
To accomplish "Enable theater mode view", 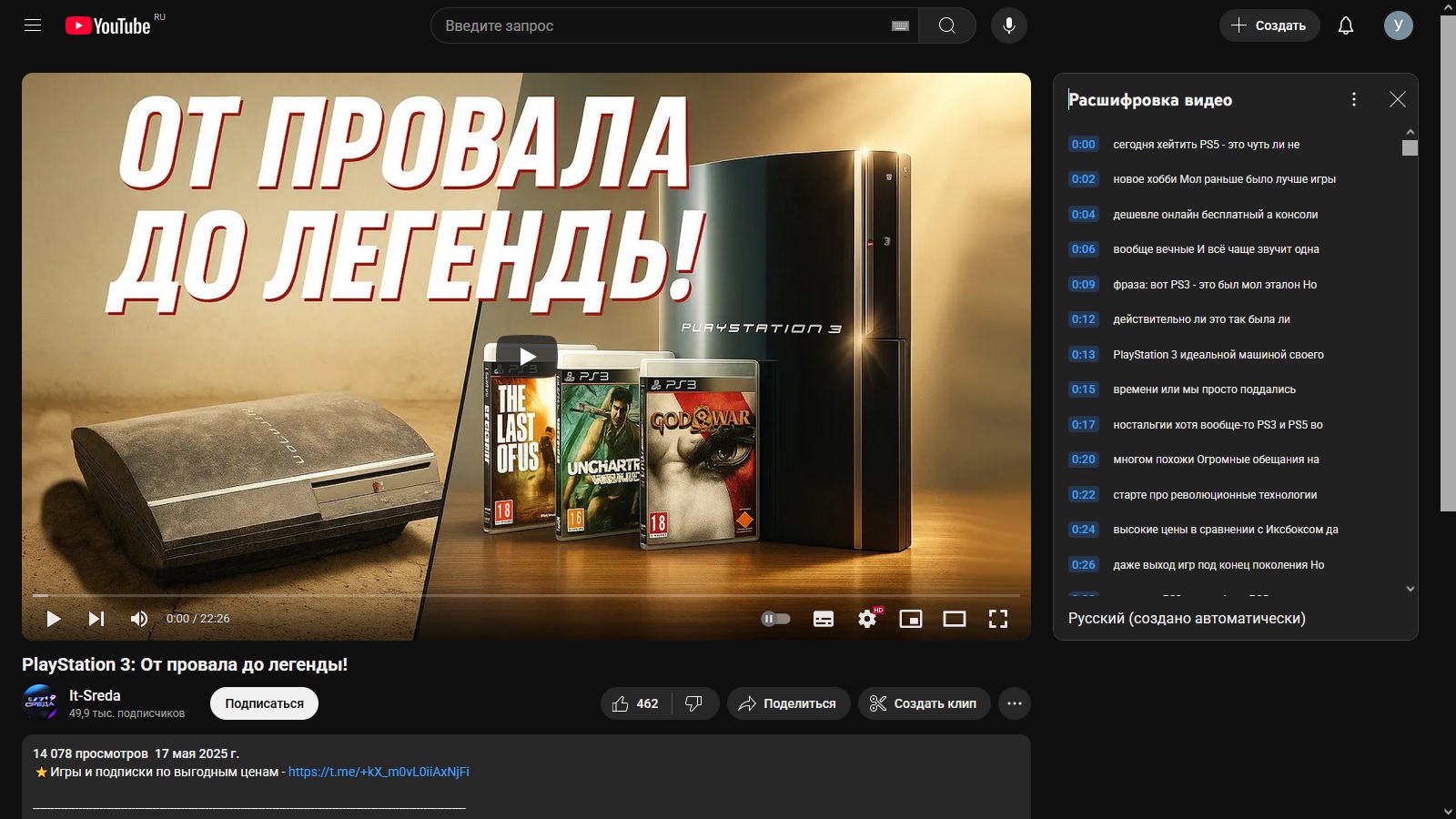I will [x=955, y=619].
